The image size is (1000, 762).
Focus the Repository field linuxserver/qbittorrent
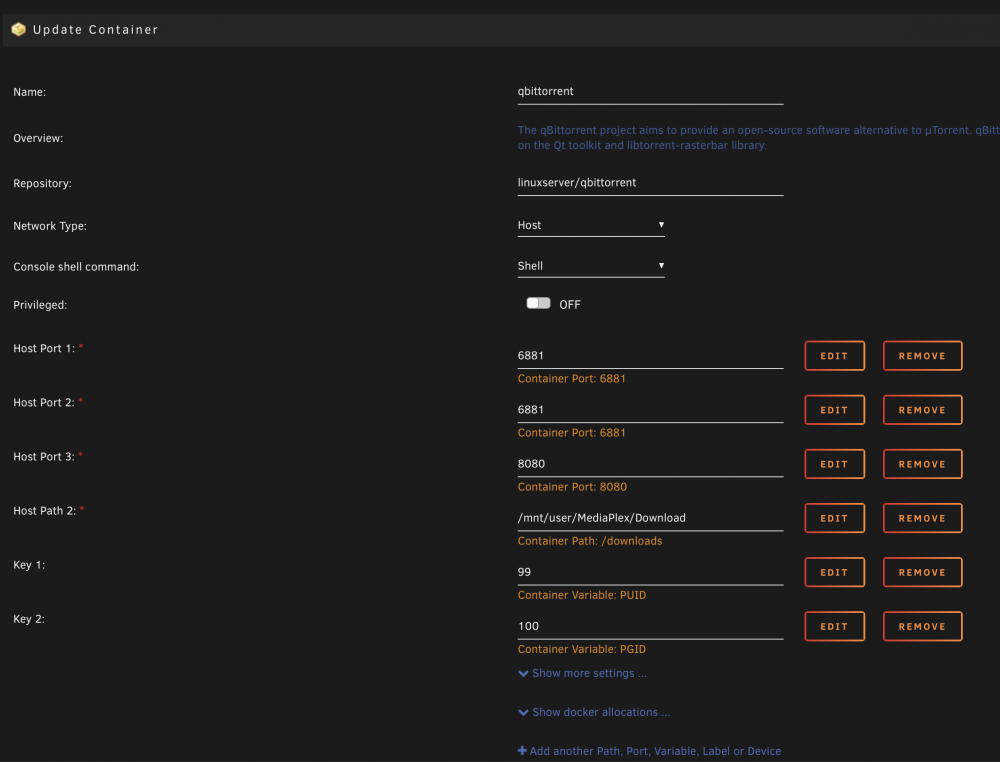(x=650, y=183)
